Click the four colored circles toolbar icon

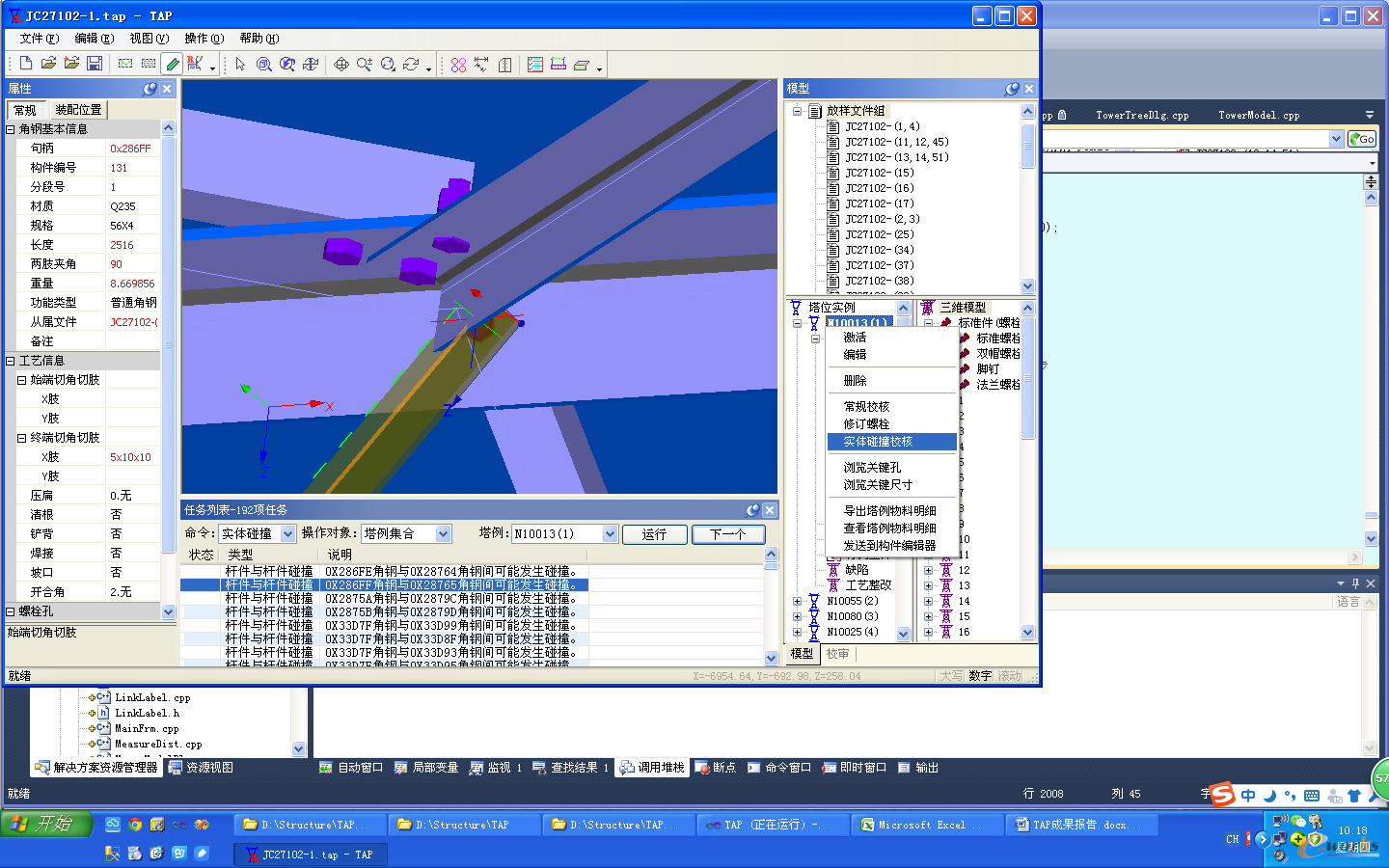[x=458, y=64]
